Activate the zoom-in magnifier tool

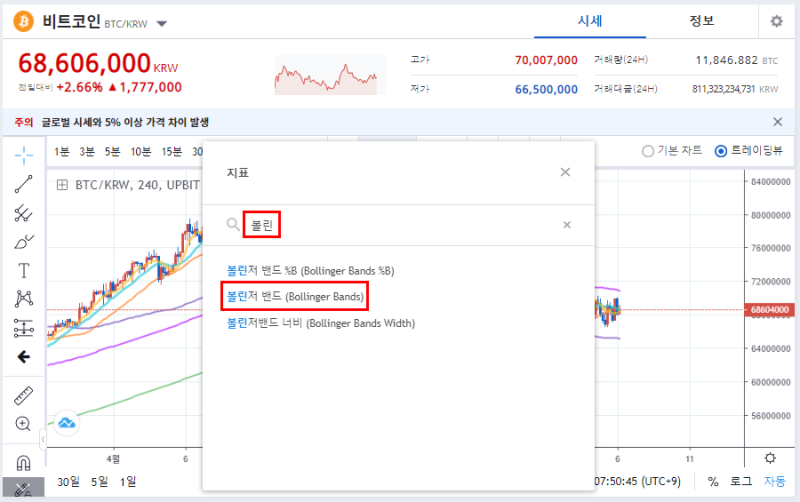click(23, 423)
